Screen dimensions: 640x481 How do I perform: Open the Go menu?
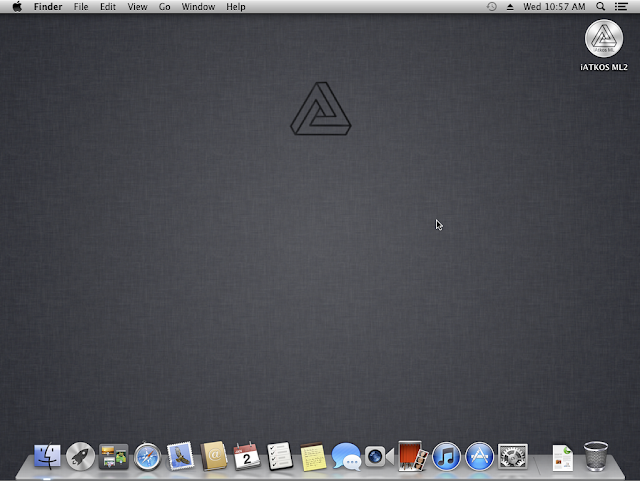pos(164,7)
